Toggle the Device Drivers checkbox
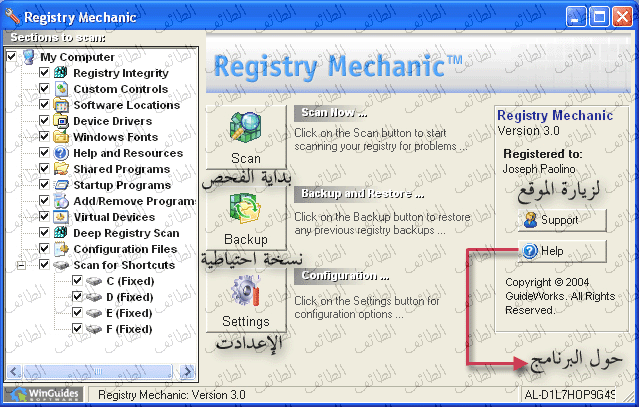The width and height of the screenshot is (639, 407). click(44, 121)
